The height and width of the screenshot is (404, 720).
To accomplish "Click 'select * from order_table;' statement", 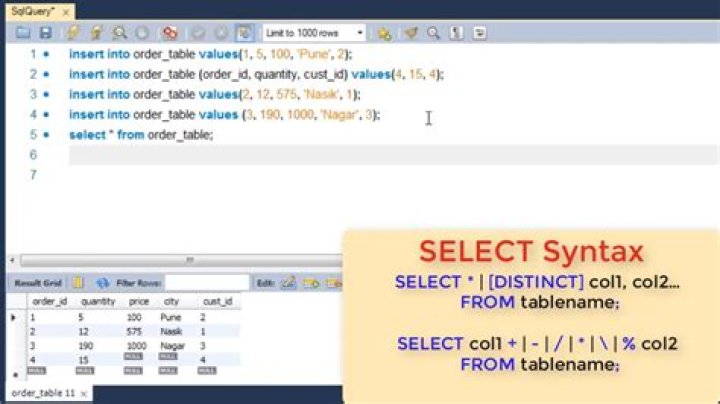I will (141, 135).
